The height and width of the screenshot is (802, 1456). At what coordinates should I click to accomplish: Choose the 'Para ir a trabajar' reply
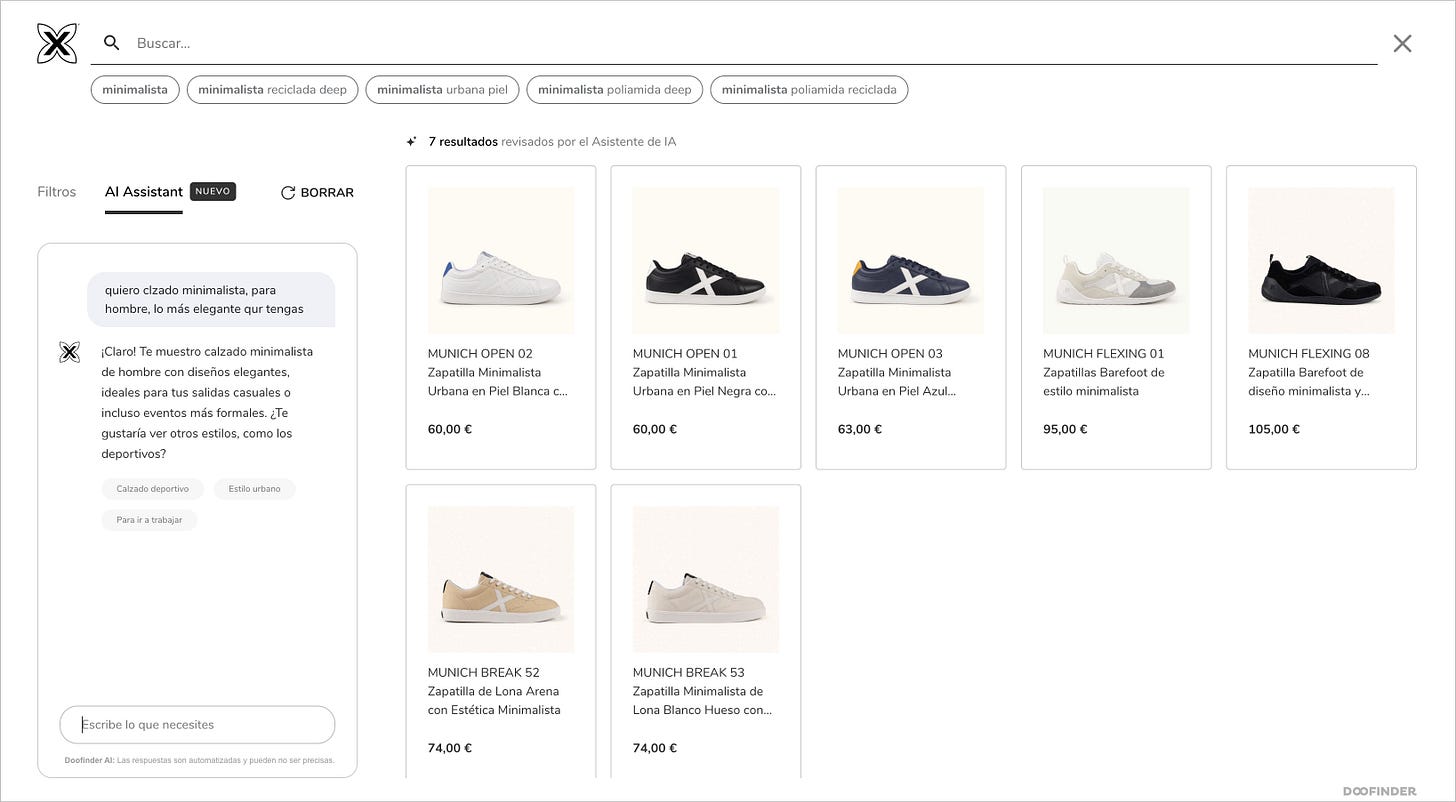(149, 520)
